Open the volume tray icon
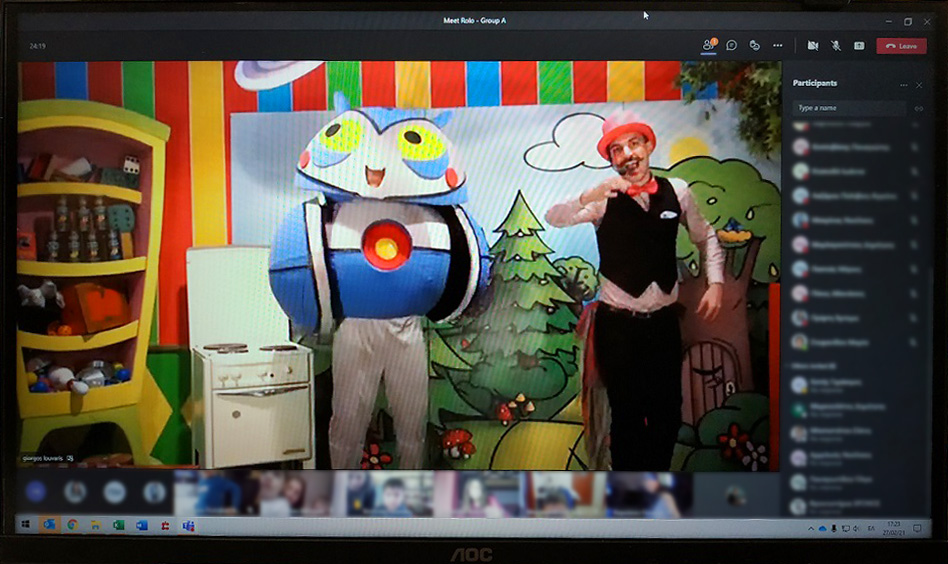 click(x=855, y=529)
